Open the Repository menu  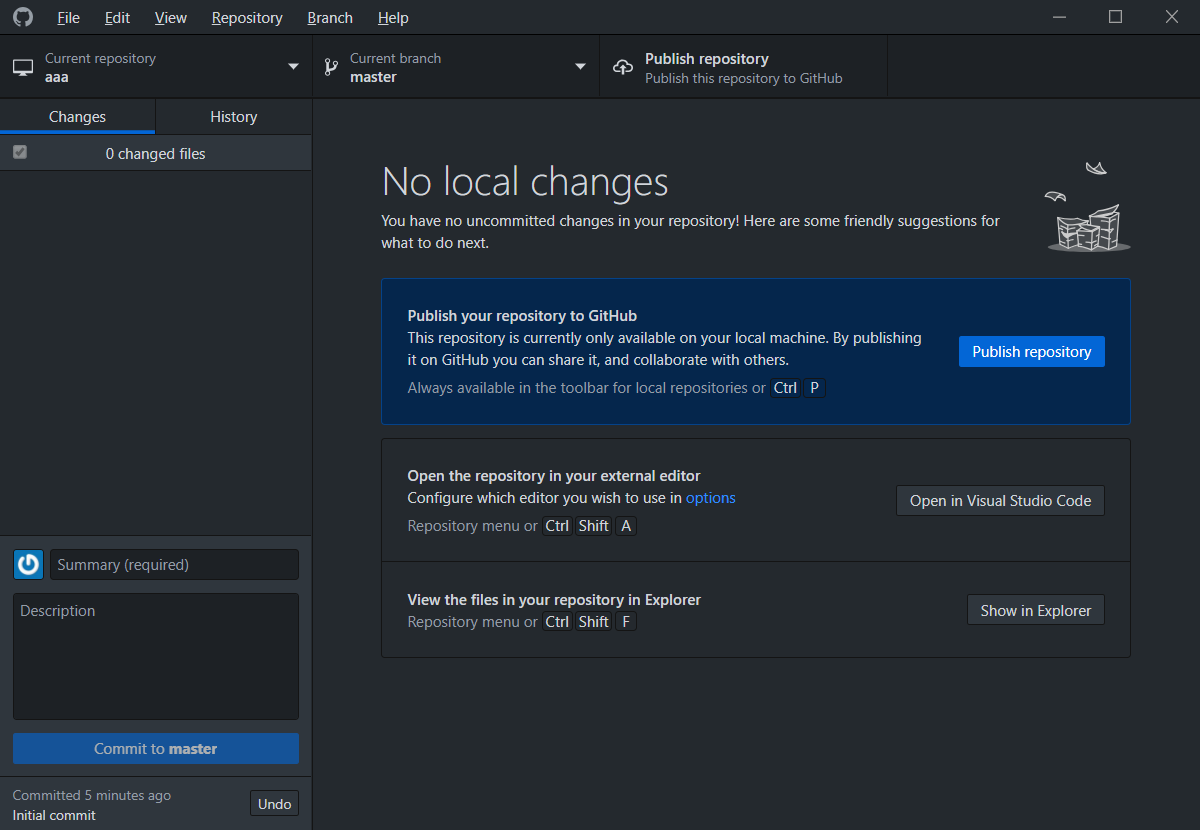tap(247, 18)
